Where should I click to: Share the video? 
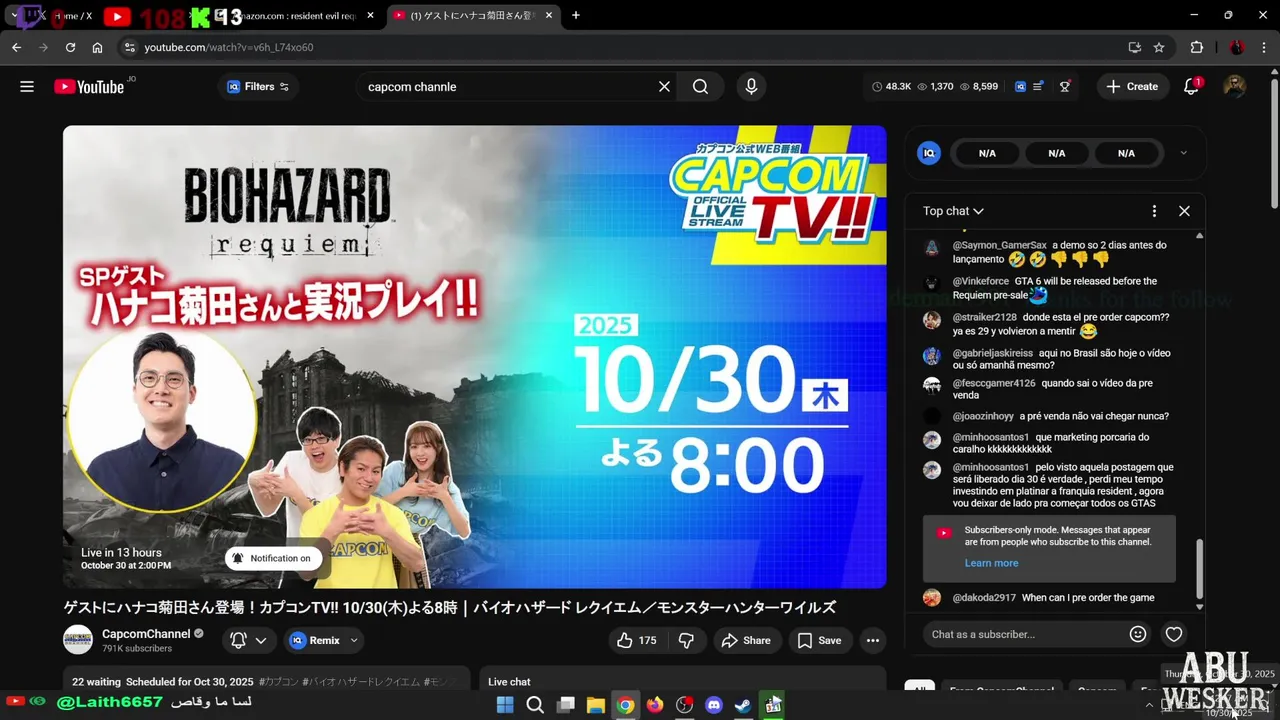[x=746, y=640]
